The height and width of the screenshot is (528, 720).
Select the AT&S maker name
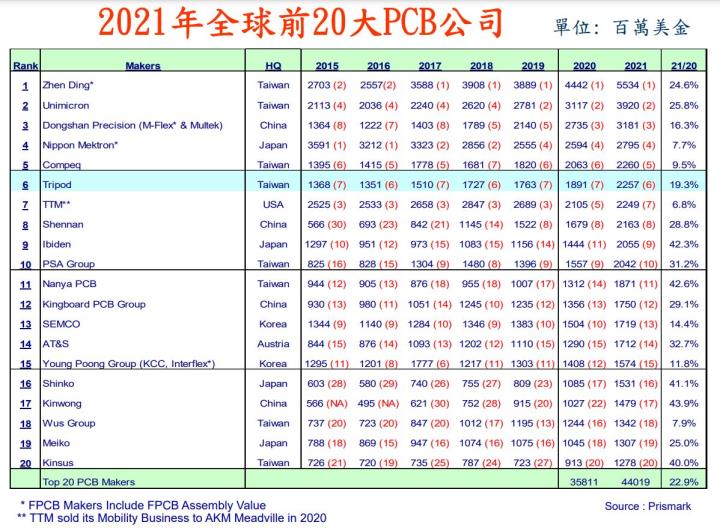pyautogui.click(x=56, y=344)
